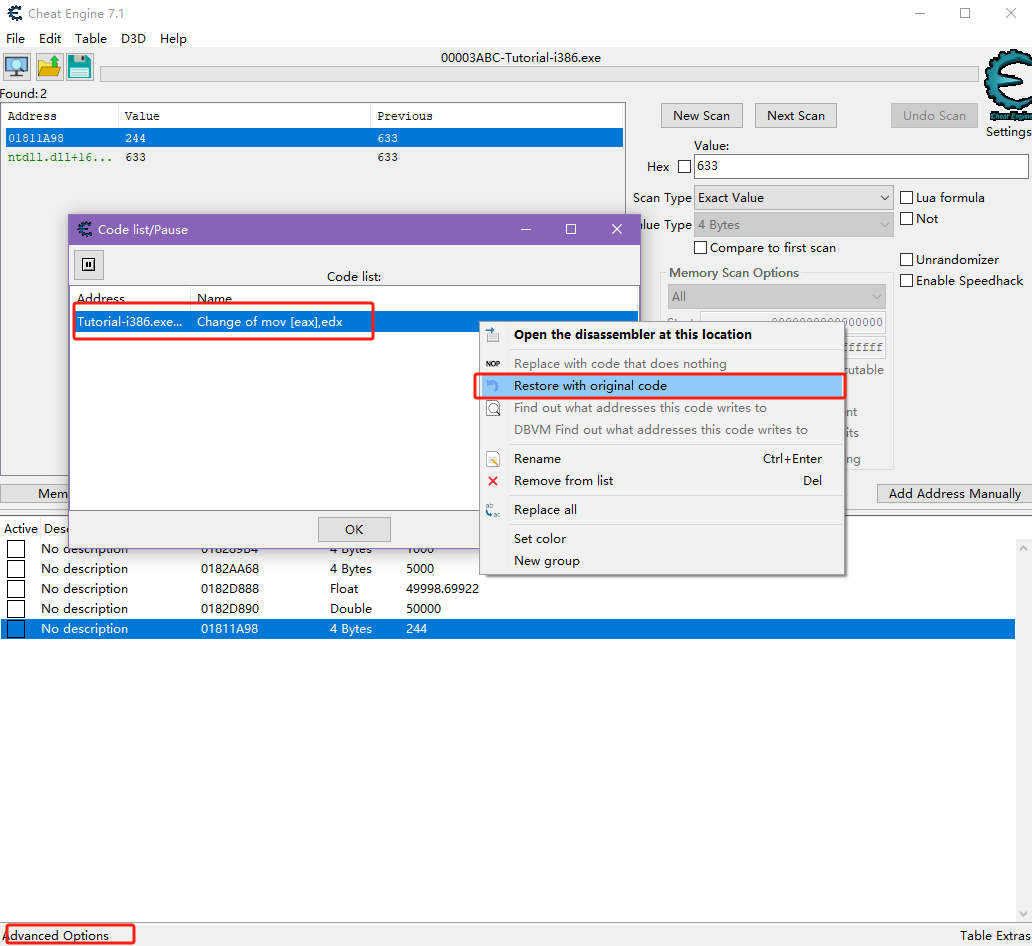This screenshot has width=1032, height=946.
Task: Open the Edit menu
Action: [x=50, y=39]
